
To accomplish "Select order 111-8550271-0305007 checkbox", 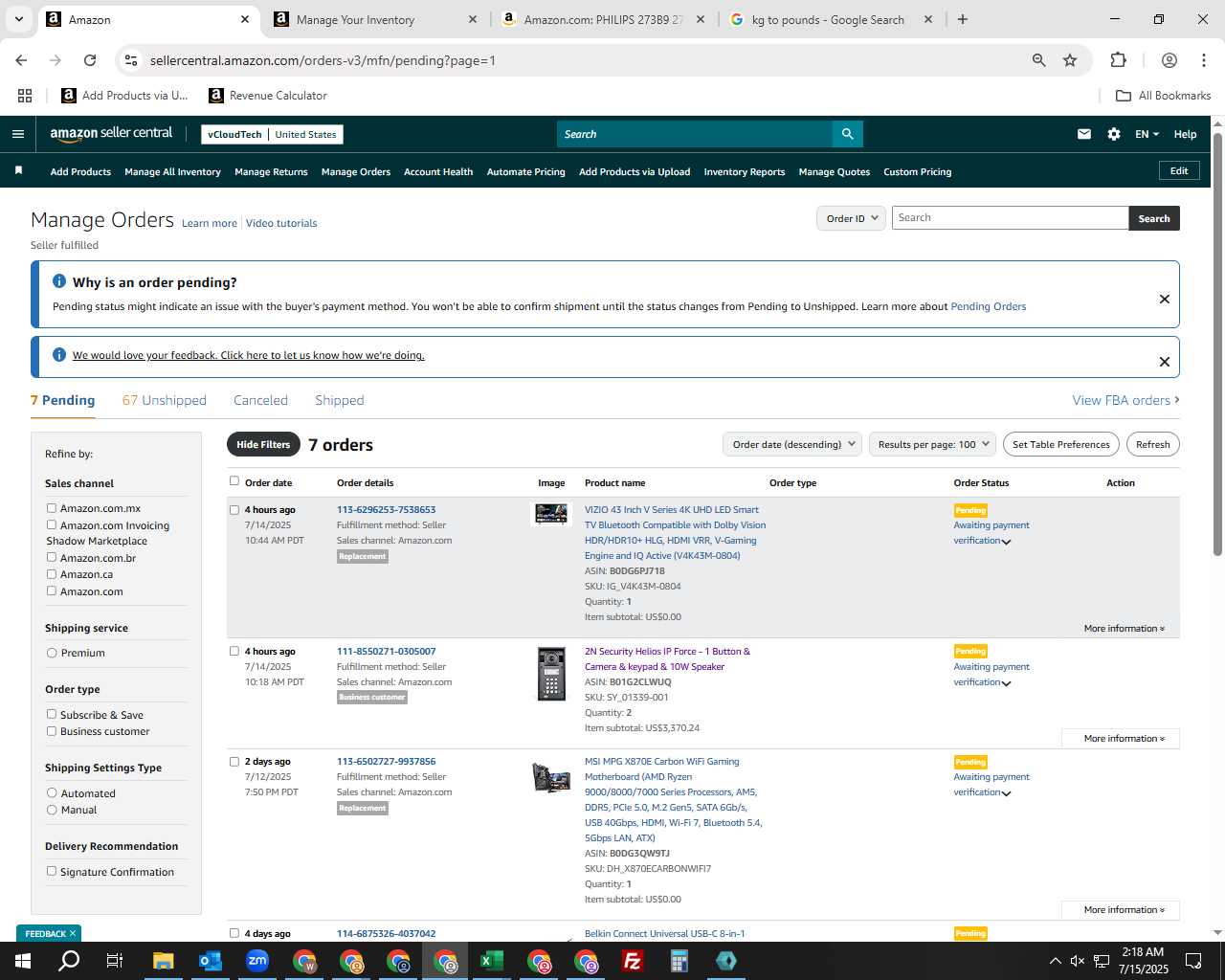I will pos(234,651).
